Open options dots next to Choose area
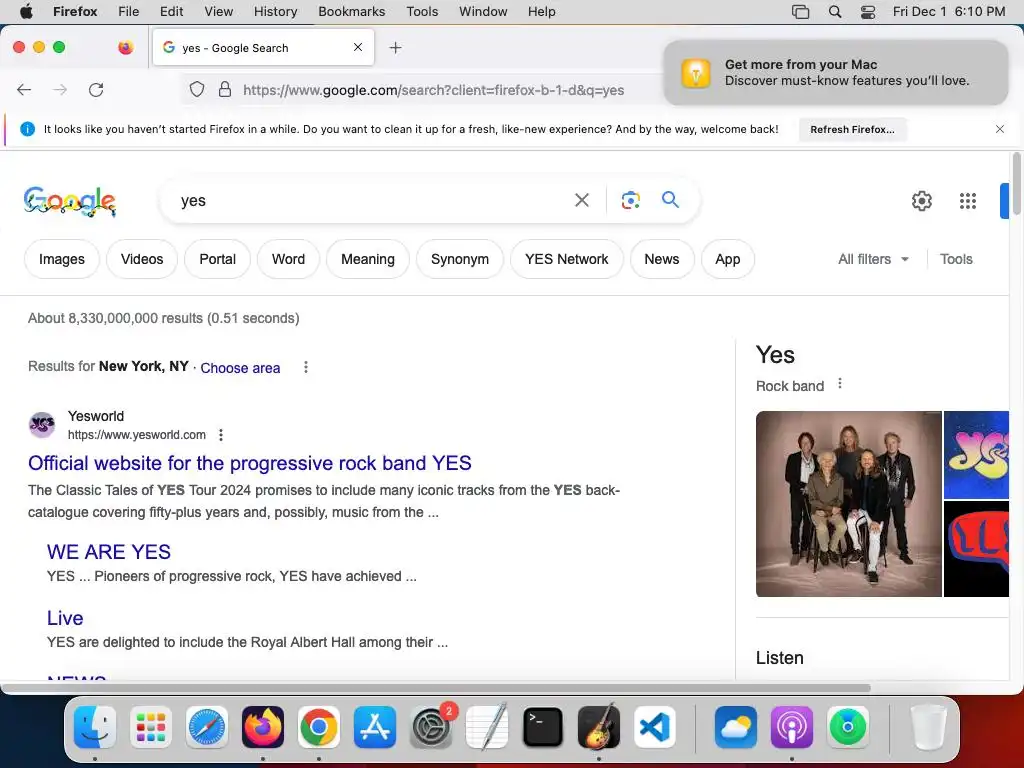Viewport: 1024px width, 768px height. tap(306, 367)
